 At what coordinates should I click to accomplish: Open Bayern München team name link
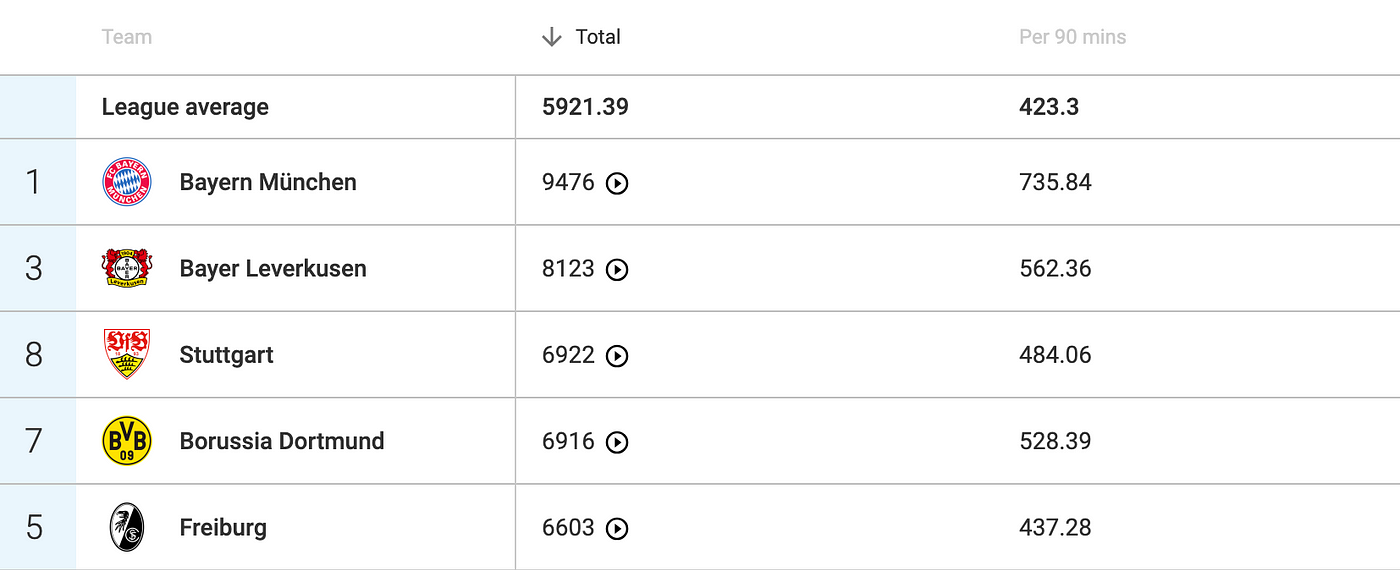pos(268,182)
